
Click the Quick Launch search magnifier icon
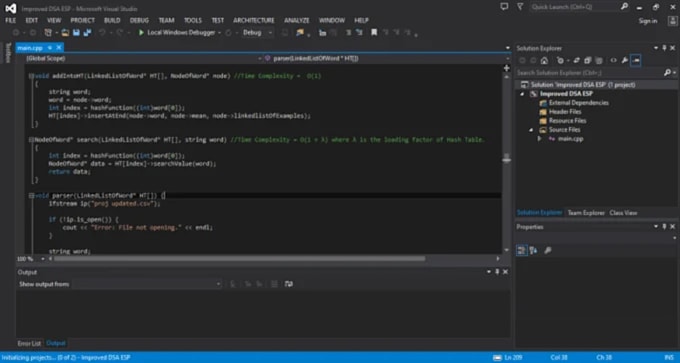coord(624,7)
